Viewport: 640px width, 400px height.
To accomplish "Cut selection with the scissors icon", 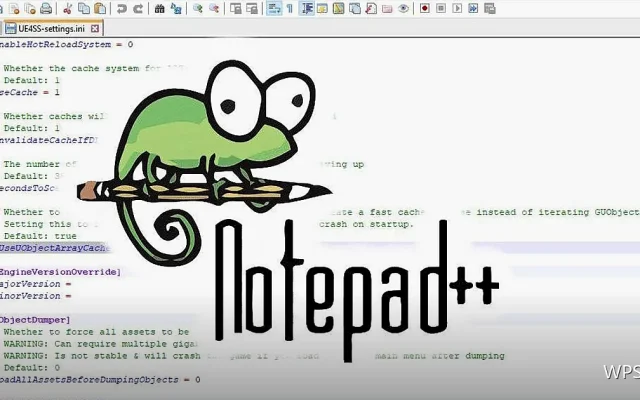I will (68, 8).
